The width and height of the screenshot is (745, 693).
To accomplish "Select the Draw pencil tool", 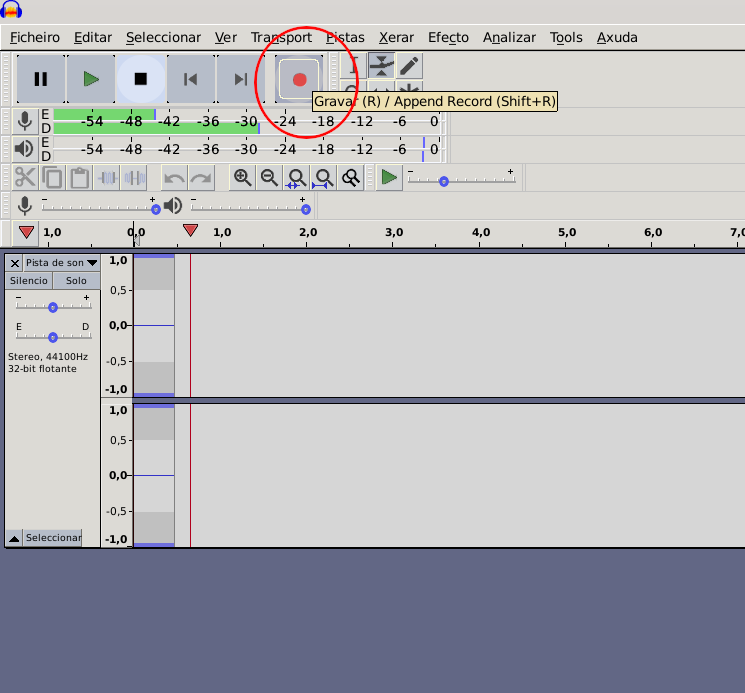I will click(409, 66).
